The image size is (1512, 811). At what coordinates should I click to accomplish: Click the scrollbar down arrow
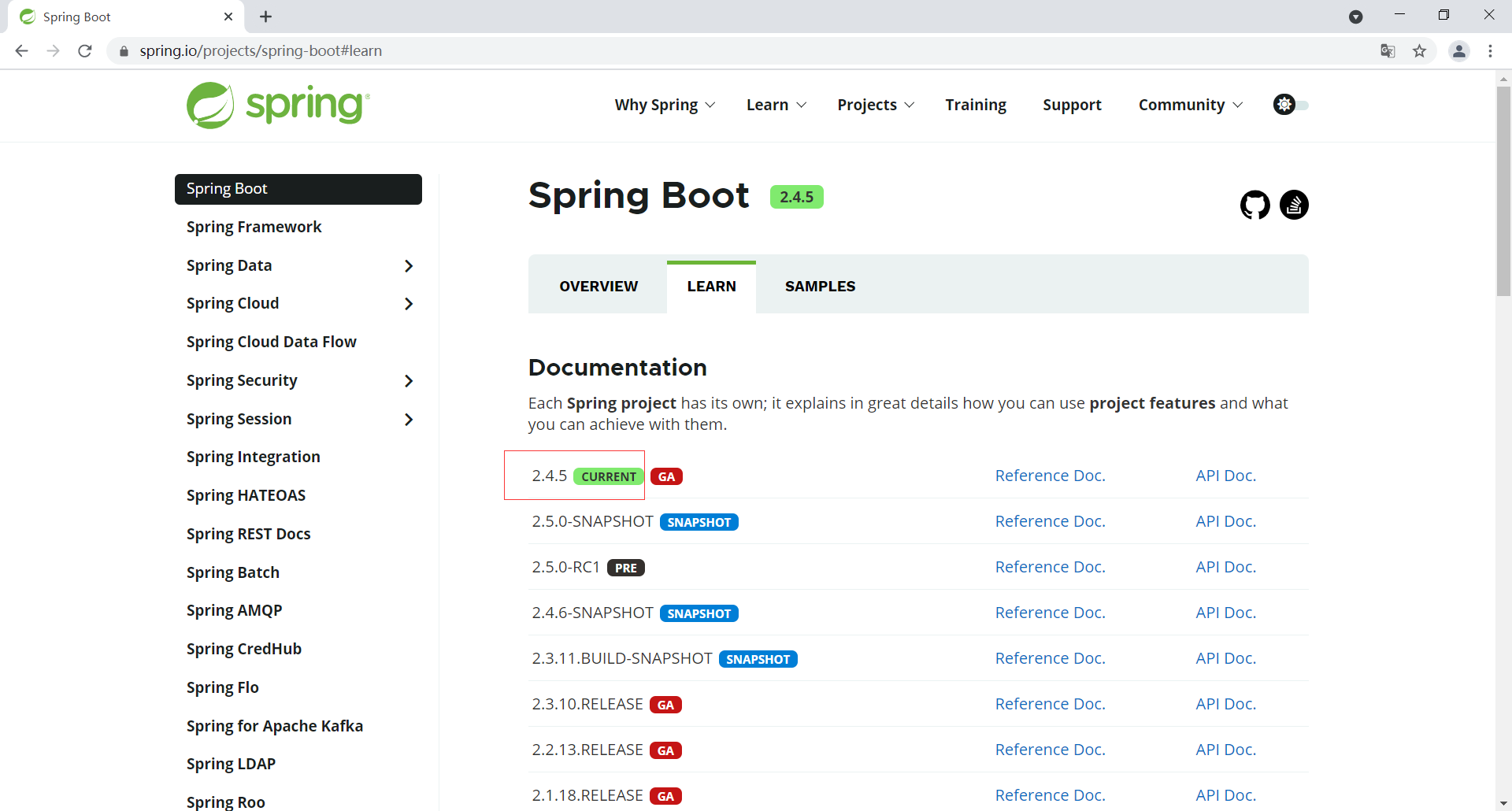pyautogui.click(x=1503, y=803)
